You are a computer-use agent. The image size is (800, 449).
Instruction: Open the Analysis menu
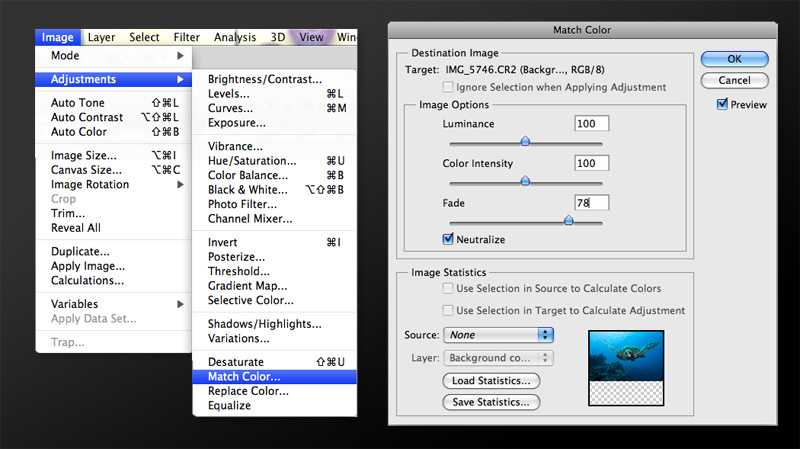pos(235,37)
